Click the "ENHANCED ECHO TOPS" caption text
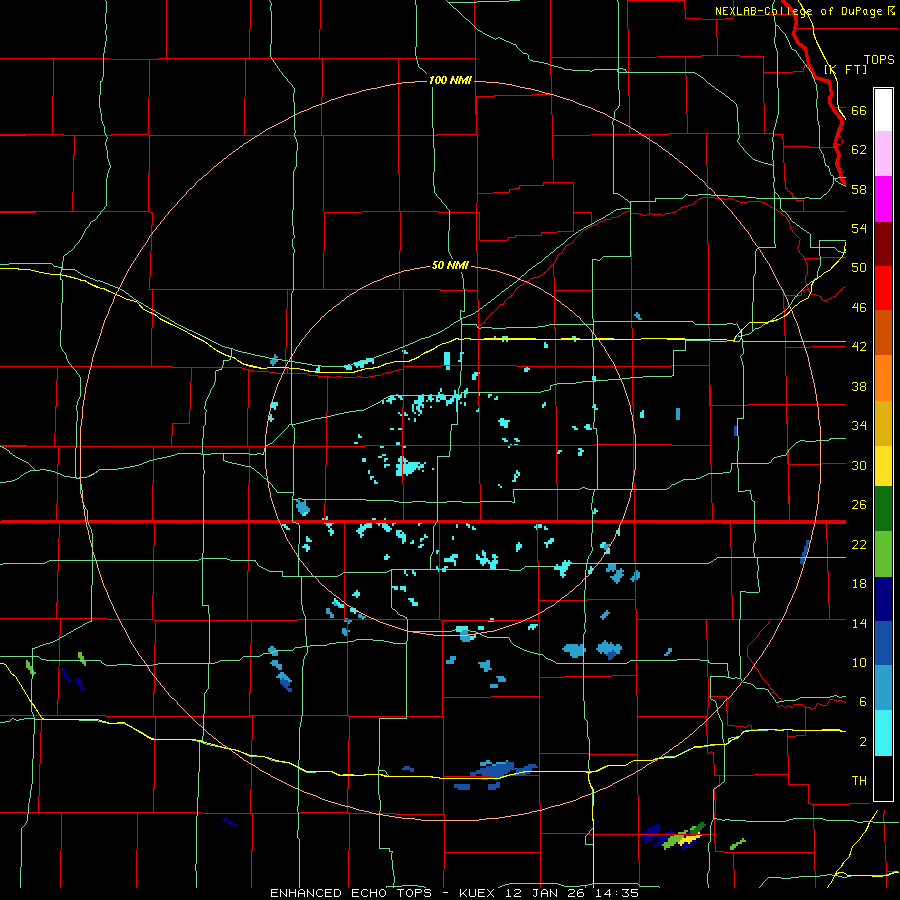900x900 pixels. (351, 893)
